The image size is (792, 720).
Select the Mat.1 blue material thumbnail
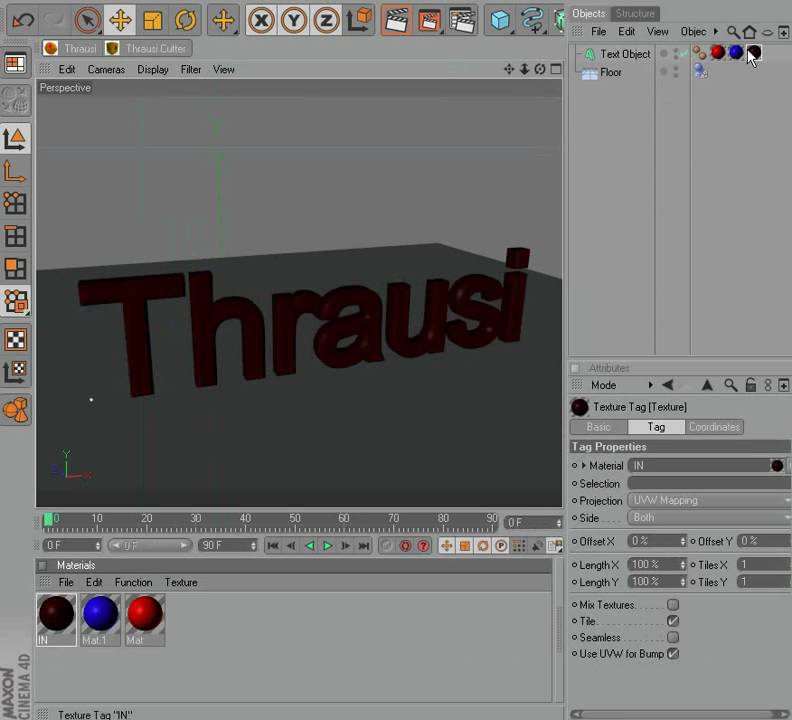click(100, 620)
